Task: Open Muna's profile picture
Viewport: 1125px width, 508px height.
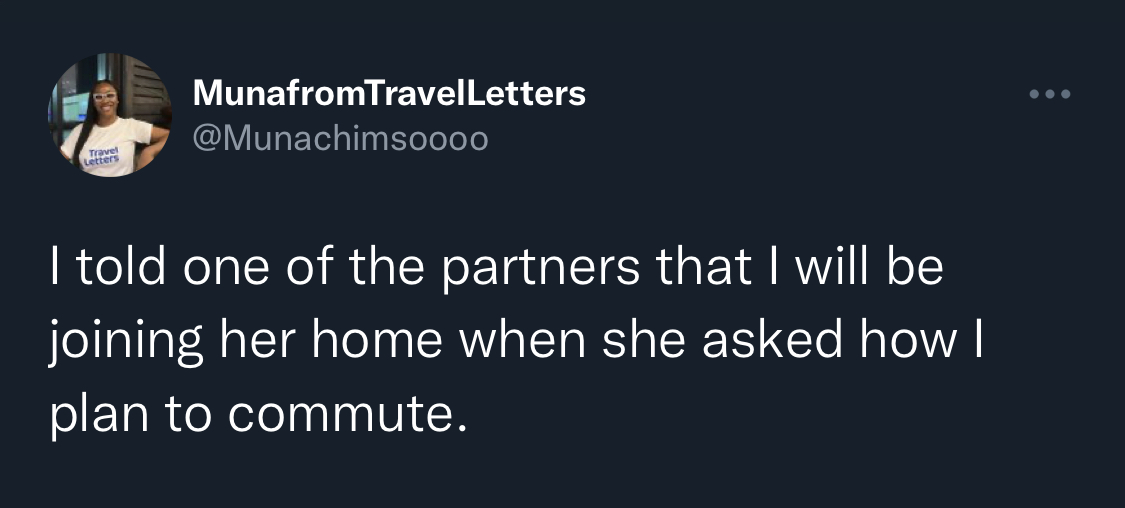Action: point(110,115)
